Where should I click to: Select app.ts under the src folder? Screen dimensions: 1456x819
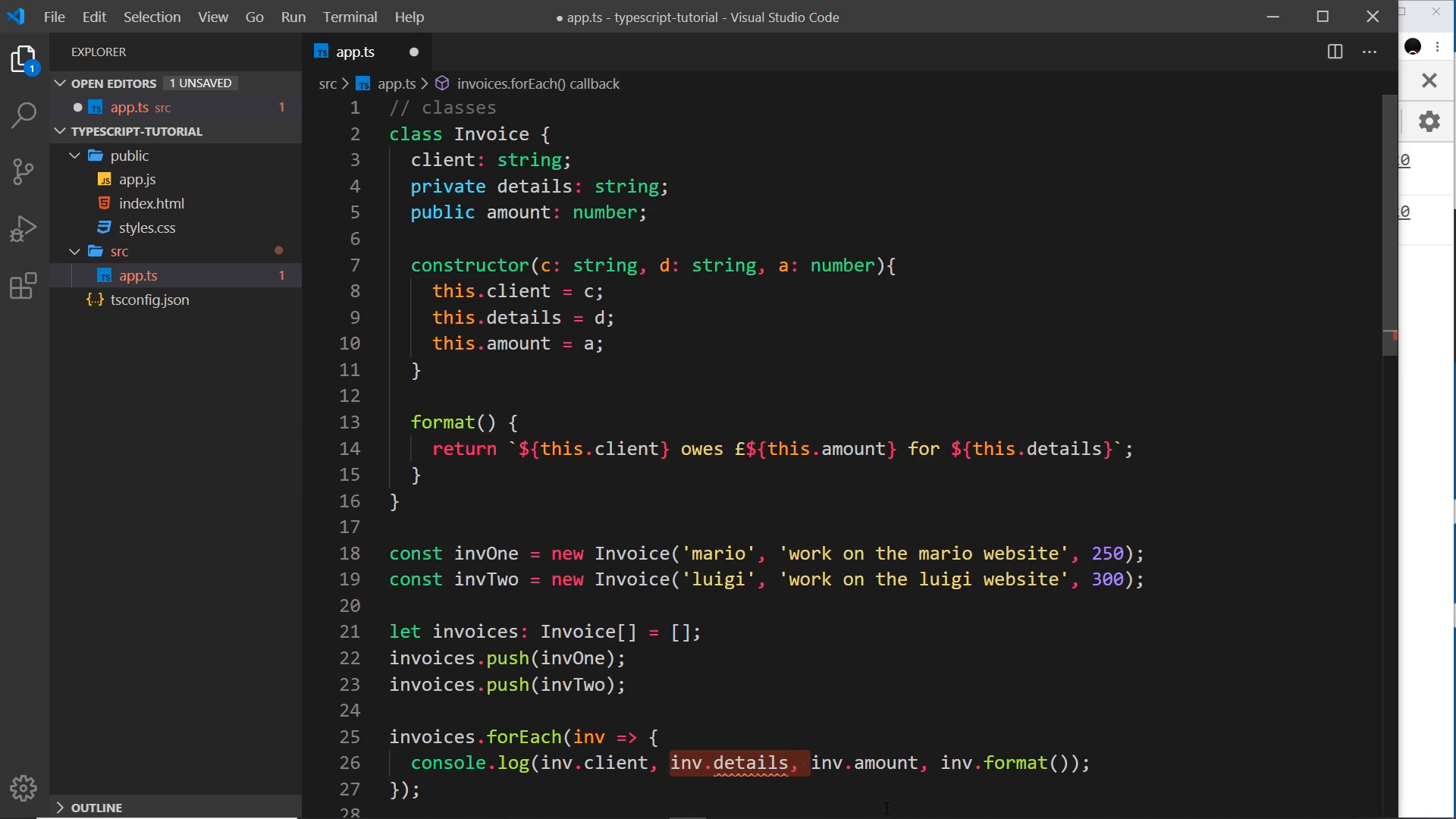pyautogui.click(x=176, y=275)
